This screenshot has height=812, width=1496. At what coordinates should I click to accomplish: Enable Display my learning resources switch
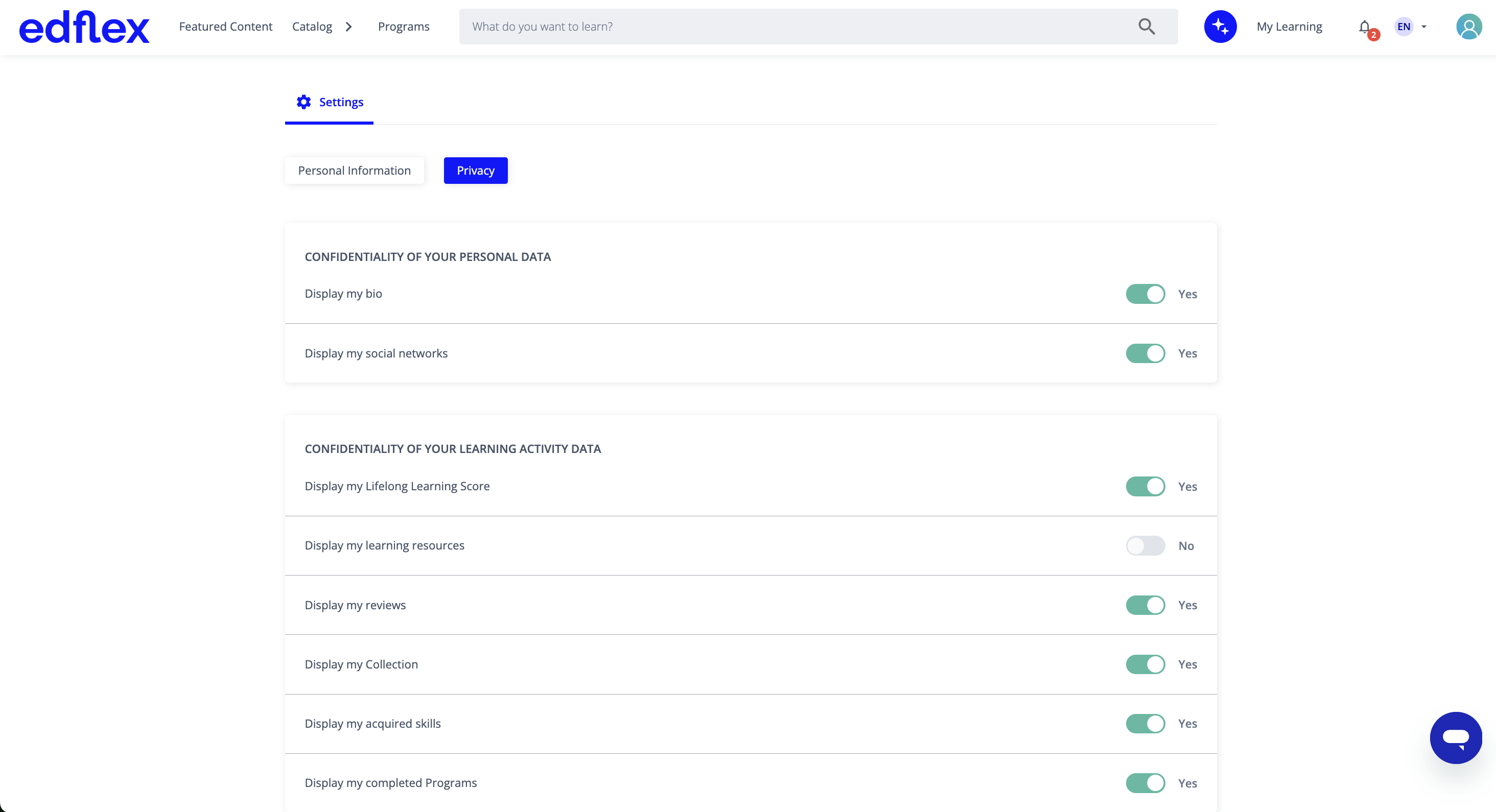pos(1145,545)
